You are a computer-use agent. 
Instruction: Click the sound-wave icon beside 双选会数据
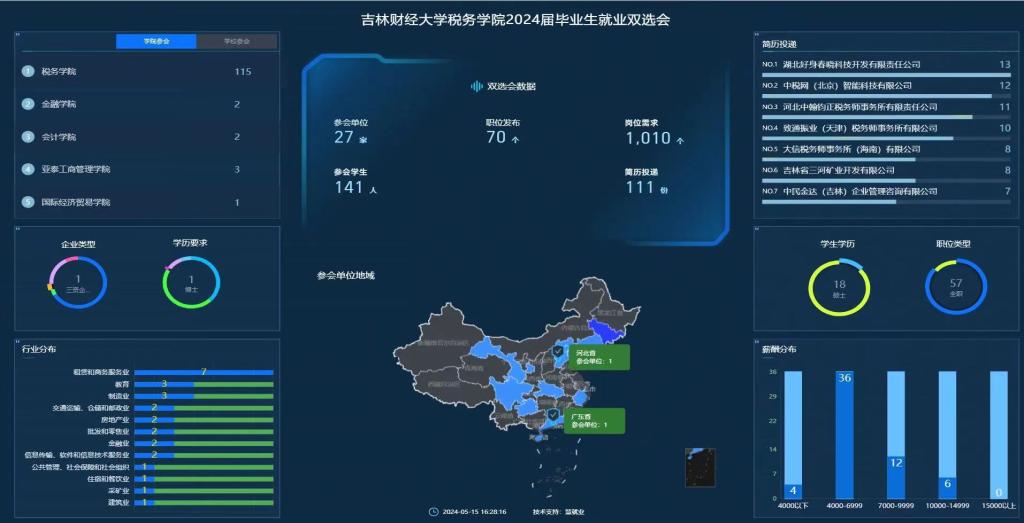(x=477, y=86)
